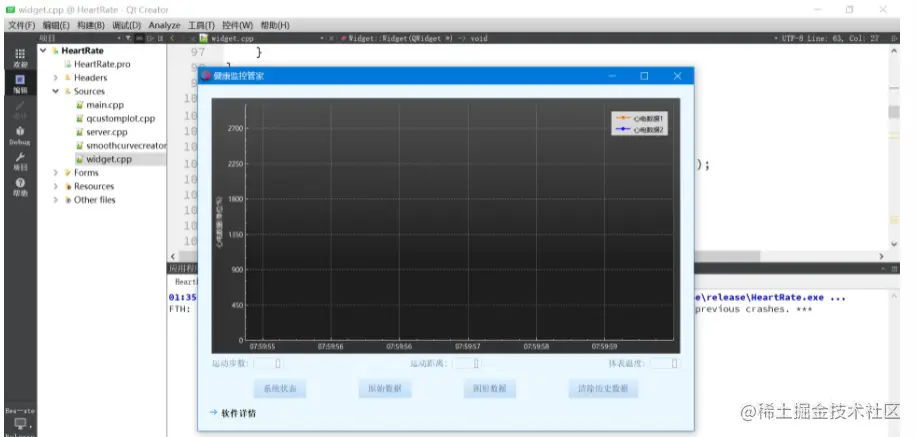Click the kit selector monitor icon
The image size is (916, 437).
pyautogui.click(x=20, y=423)
